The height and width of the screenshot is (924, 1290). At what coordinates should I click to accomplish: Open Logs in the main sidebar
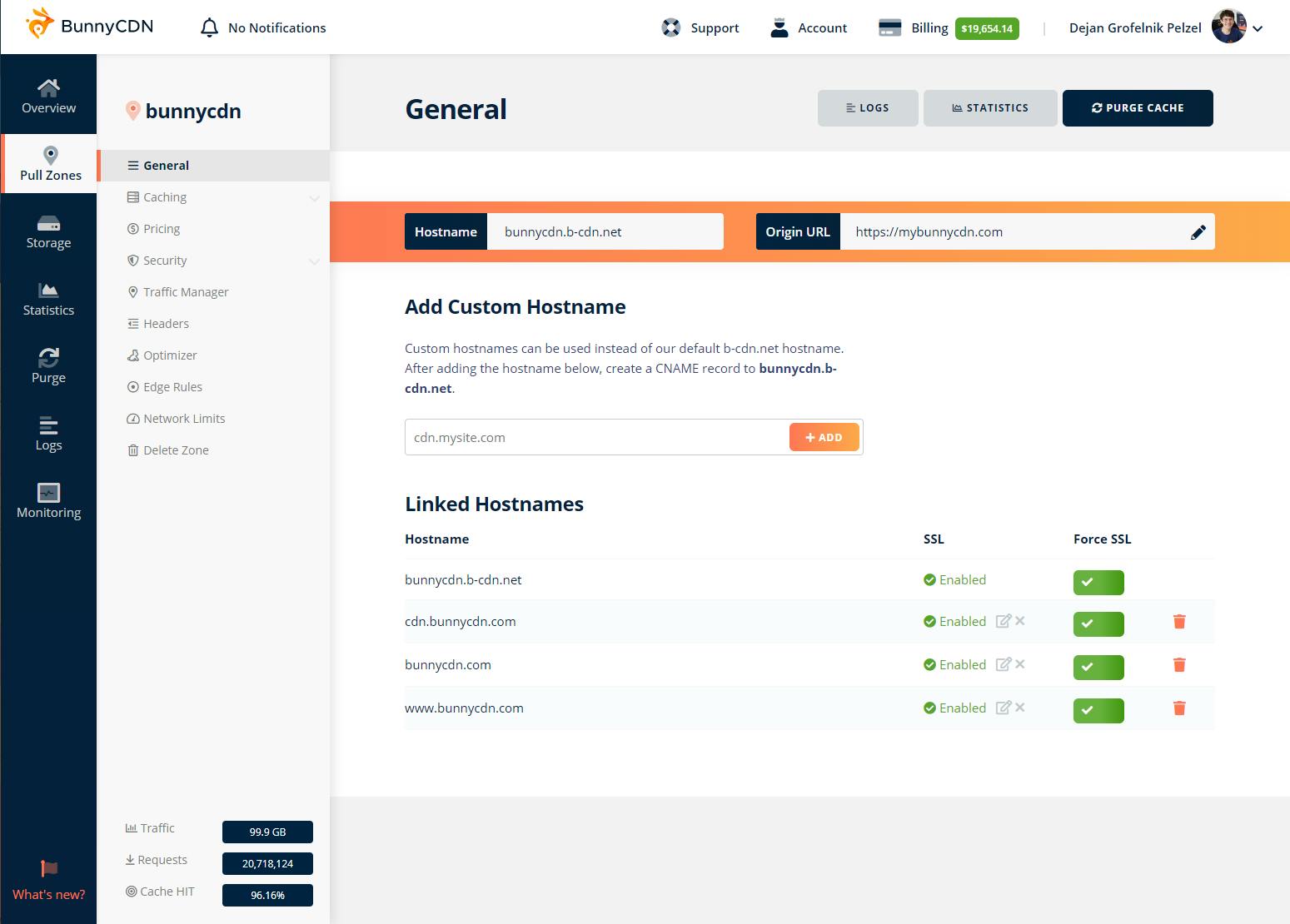[x=48, y=434]
